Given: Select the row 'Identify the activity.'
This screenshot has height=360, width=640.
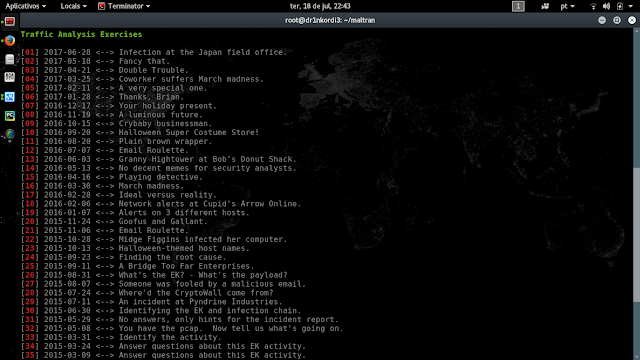Looking at the screenshot, I should click(x=121, y=338).
